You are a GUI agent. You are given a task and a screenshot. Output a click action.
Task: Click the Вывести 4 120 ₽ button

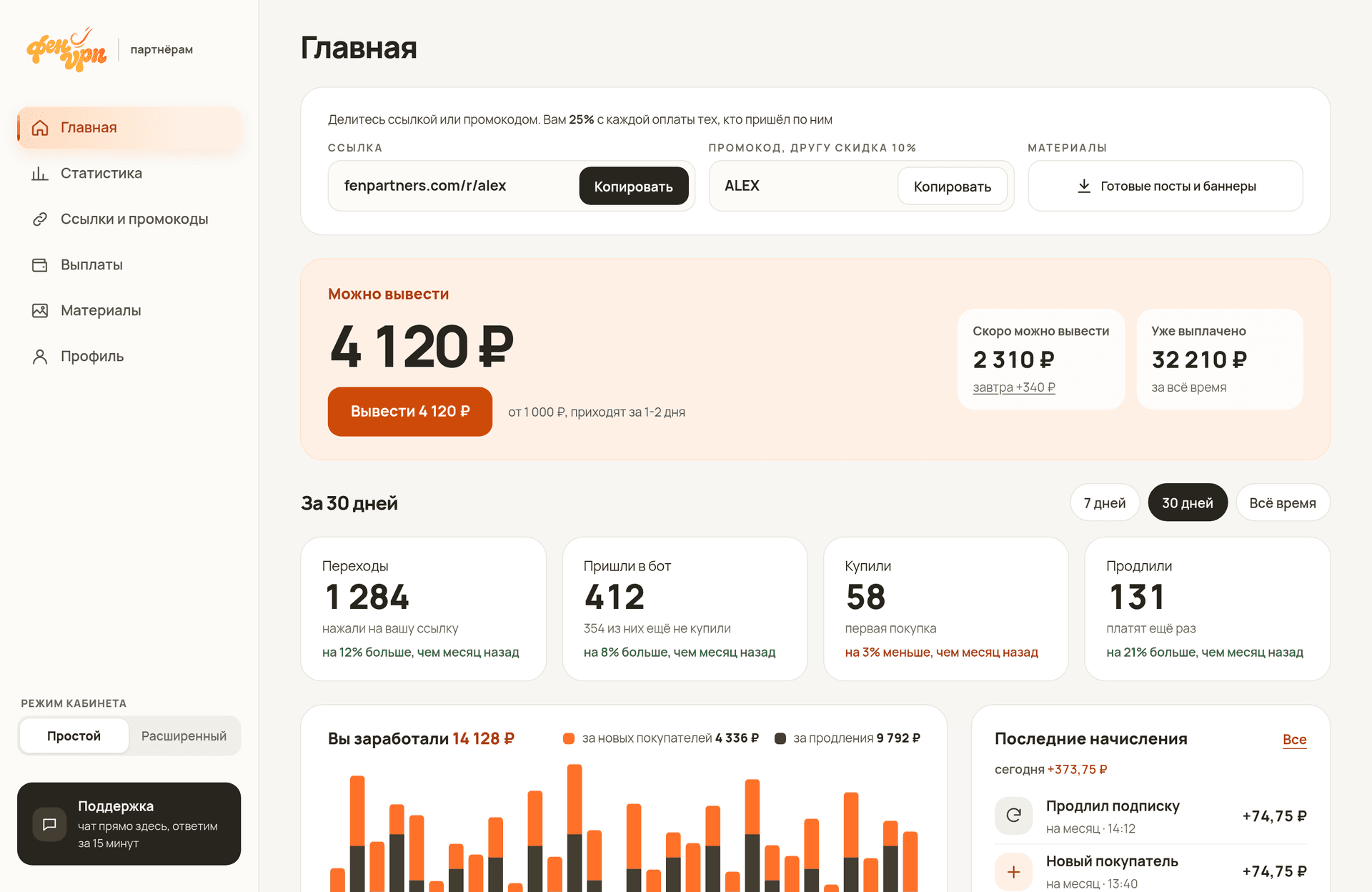coord(410,412)
